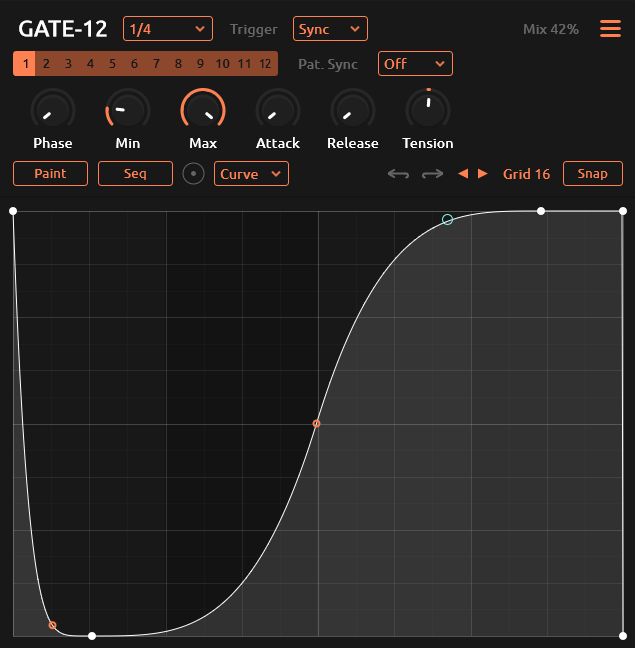Open the Pat. Sync Off dropdown
This screenshot has width=635, height=648.
click(x=415, y=64)
